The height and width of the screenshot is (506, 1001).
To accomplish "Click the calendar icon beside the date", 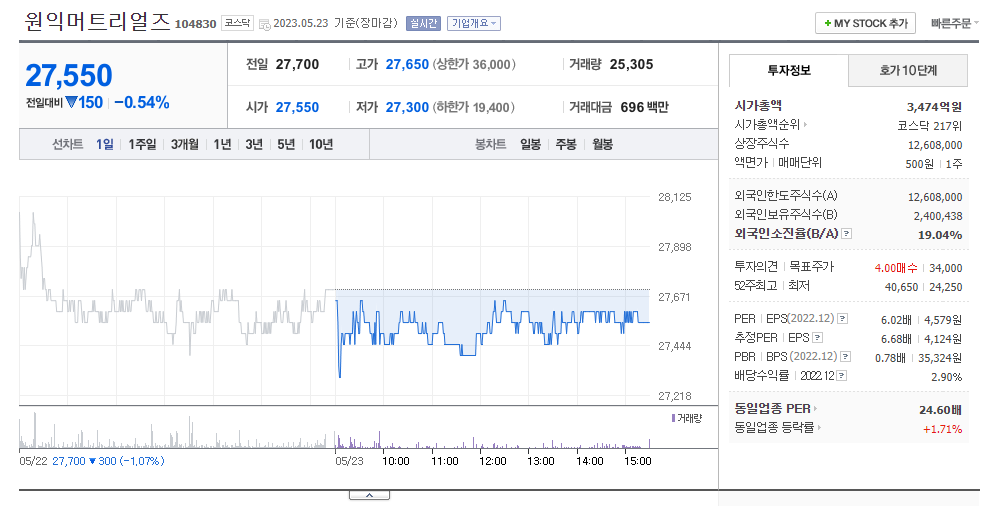I will point(264,24).
